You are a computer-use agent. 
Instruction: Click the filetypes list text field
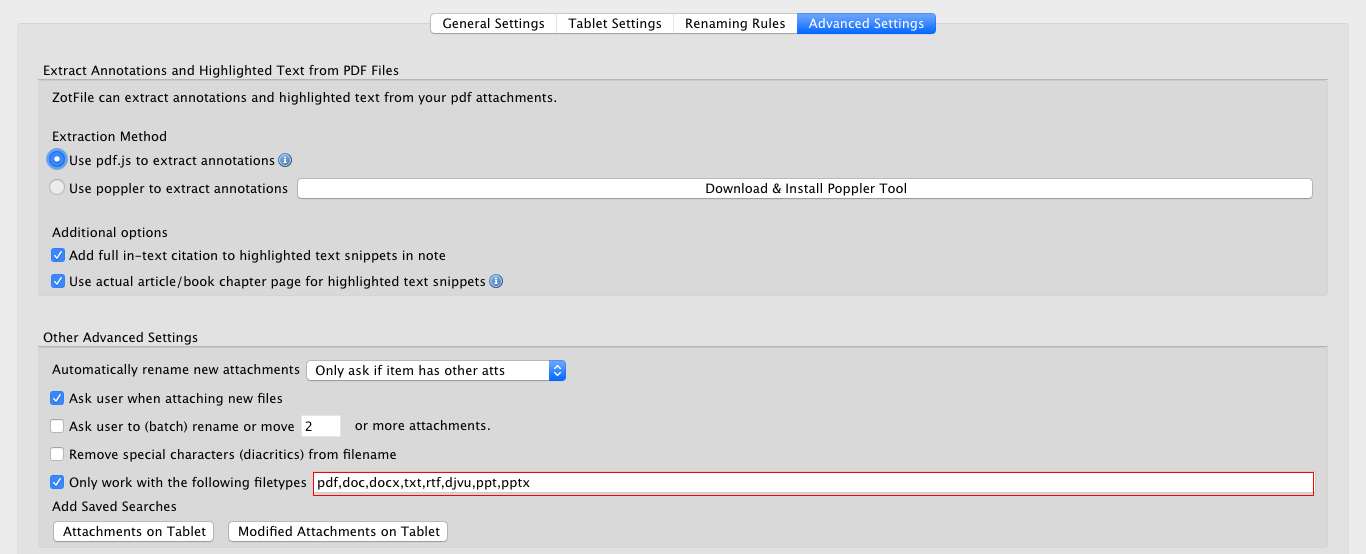click(x=812, y=483)
